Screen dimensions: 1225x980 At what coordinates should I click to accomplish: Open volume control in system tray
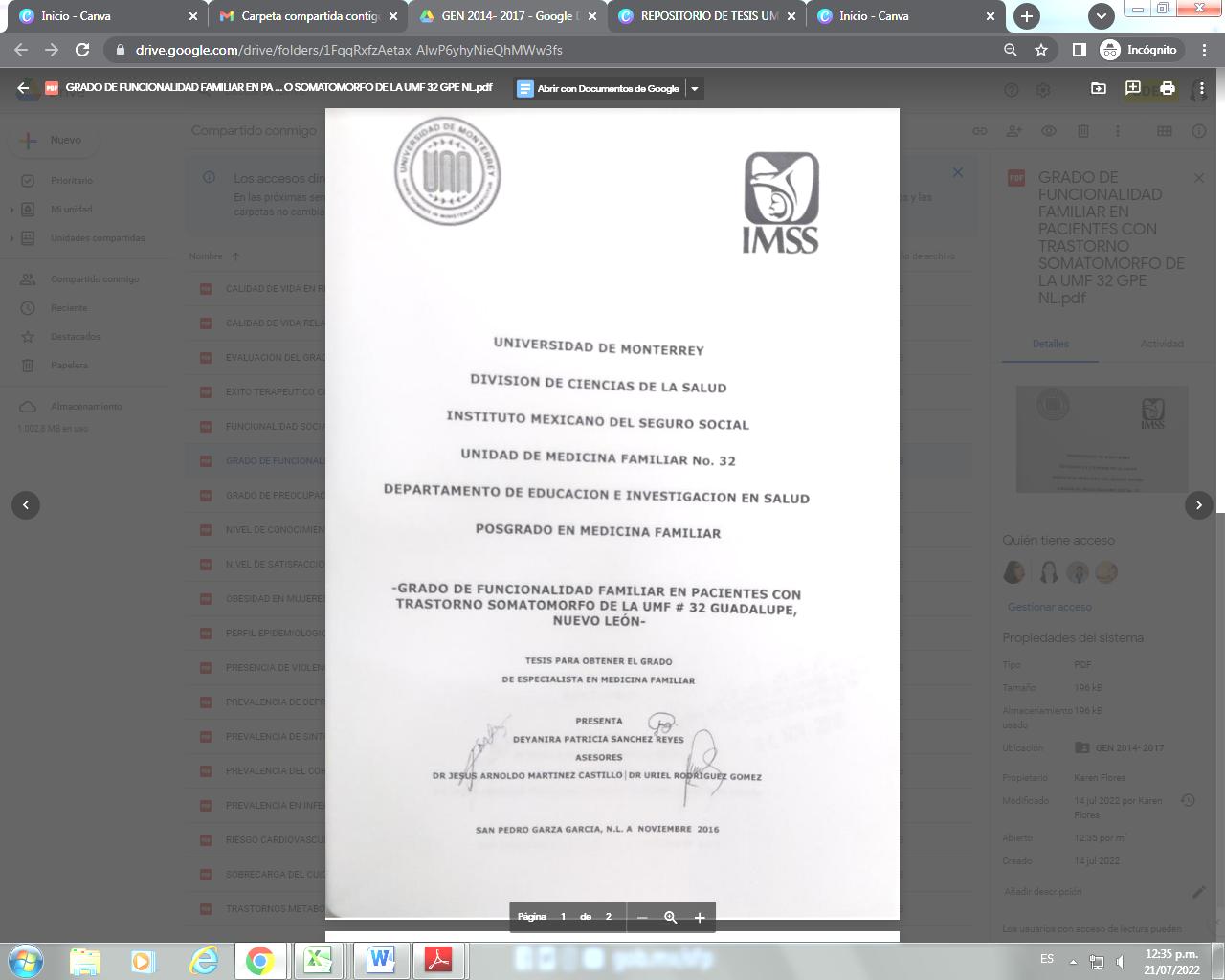coord(1120,961)
